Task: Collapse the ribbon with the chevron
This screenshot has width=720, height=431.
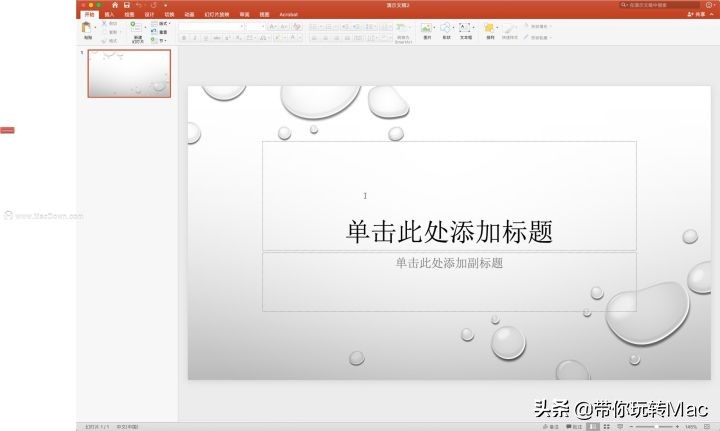Action: 712,14
